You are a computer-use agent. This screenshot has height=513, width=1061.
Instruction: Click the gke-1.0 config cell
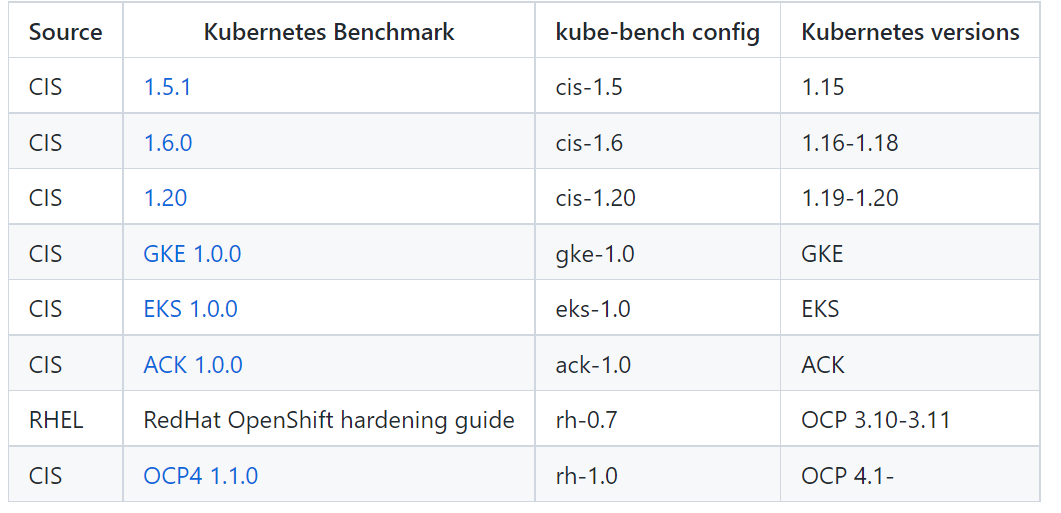pyautogui.click(x=595, y=254)
